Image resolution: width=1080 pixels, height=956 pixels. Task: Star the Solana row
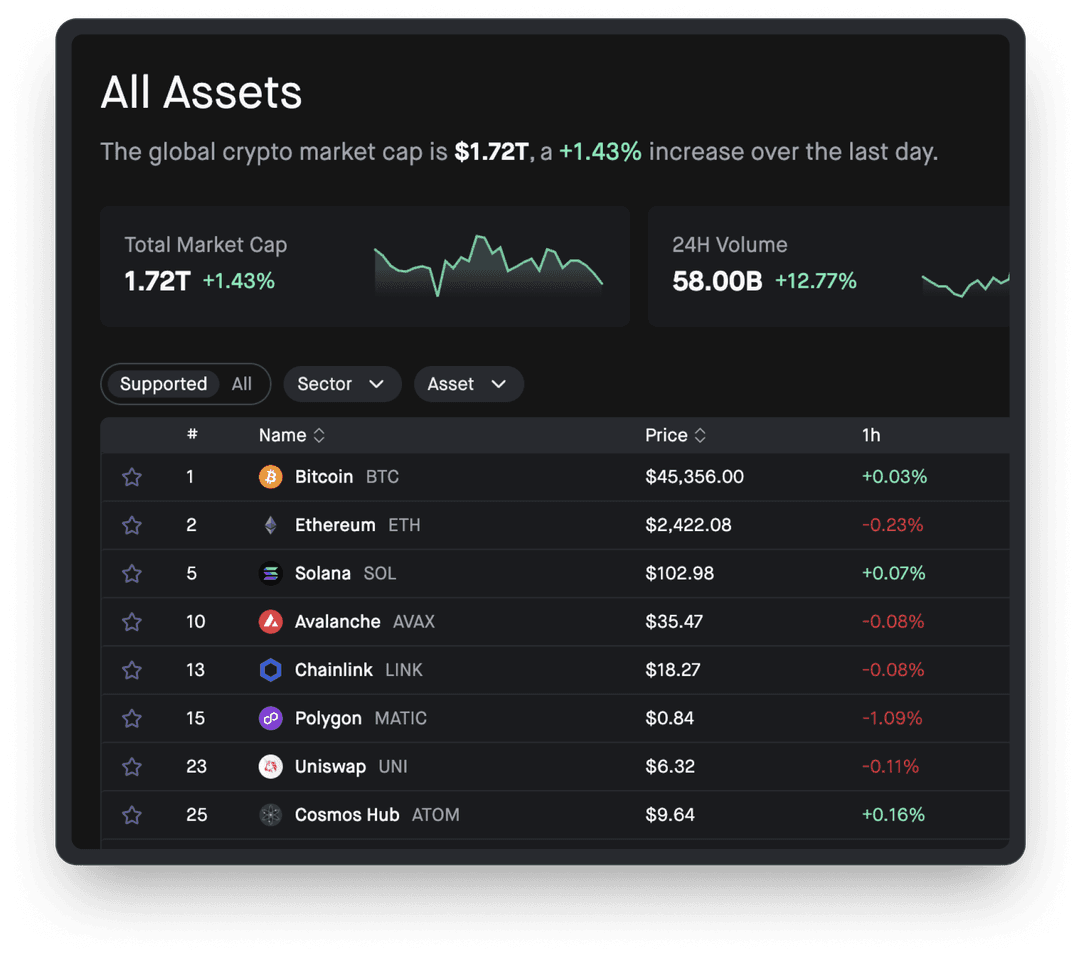click(x=131, y=573)
